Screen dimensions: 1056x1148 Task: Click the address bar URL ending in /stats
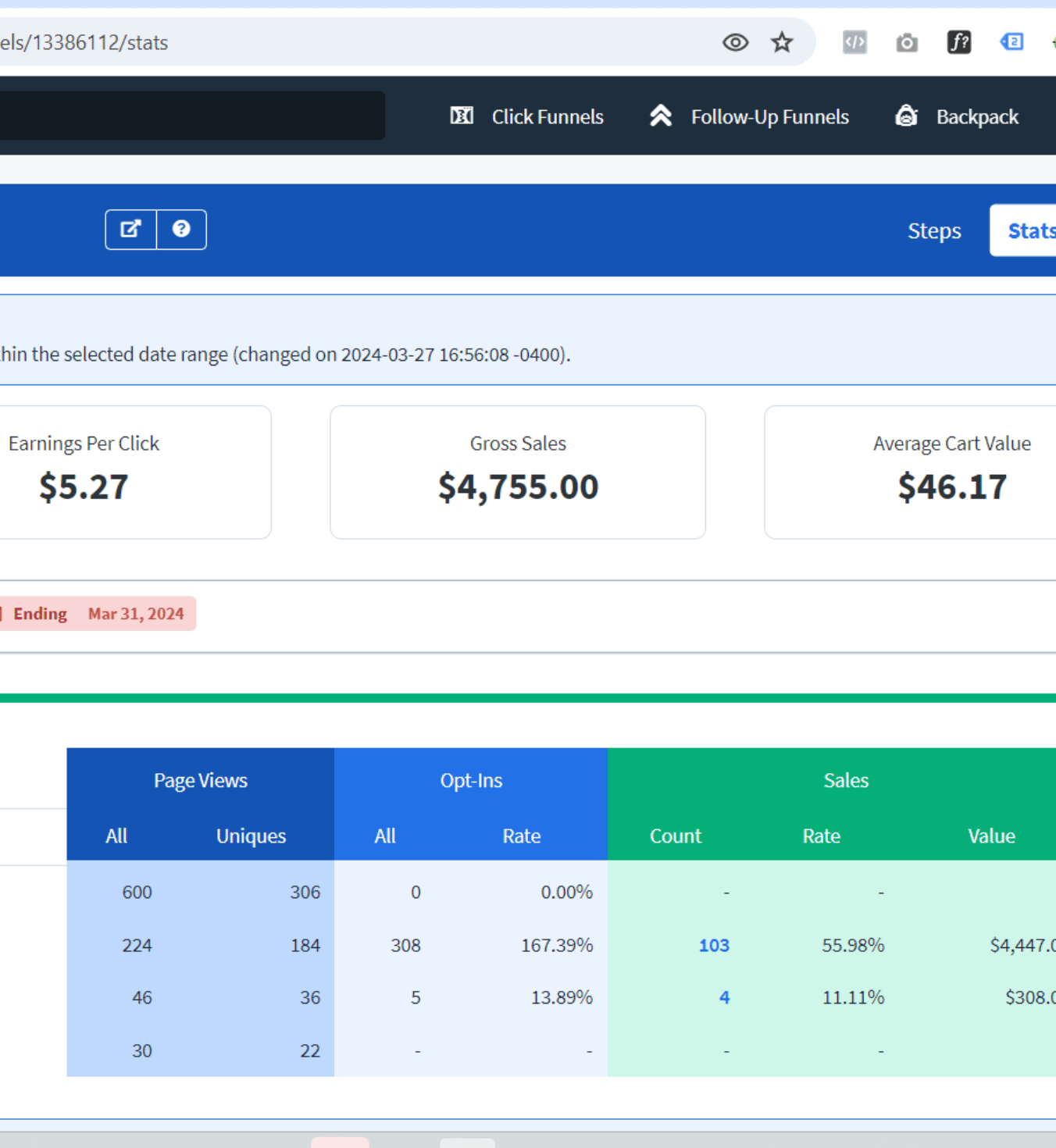tap(84, 42)
